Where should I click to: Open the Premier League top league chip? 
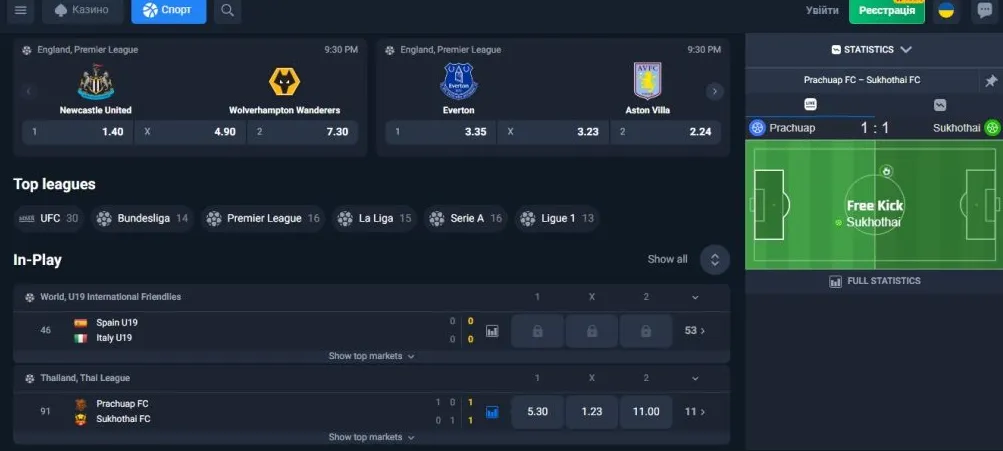pyautogui.click(x=263, y=219)
